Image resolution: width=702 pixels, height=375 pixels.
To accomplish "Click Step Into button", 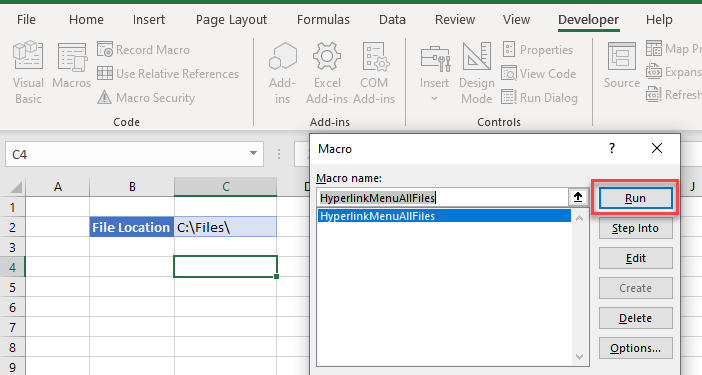I will (635, 228).
